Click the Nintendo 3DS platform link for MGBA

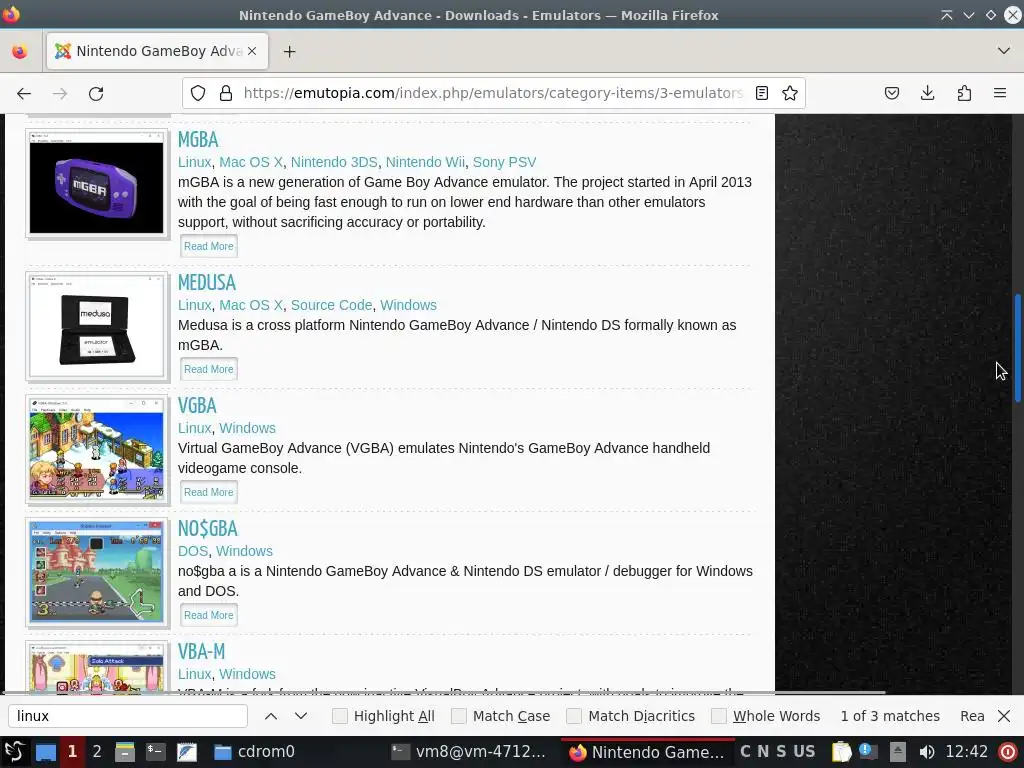click(x=334, y=162)
